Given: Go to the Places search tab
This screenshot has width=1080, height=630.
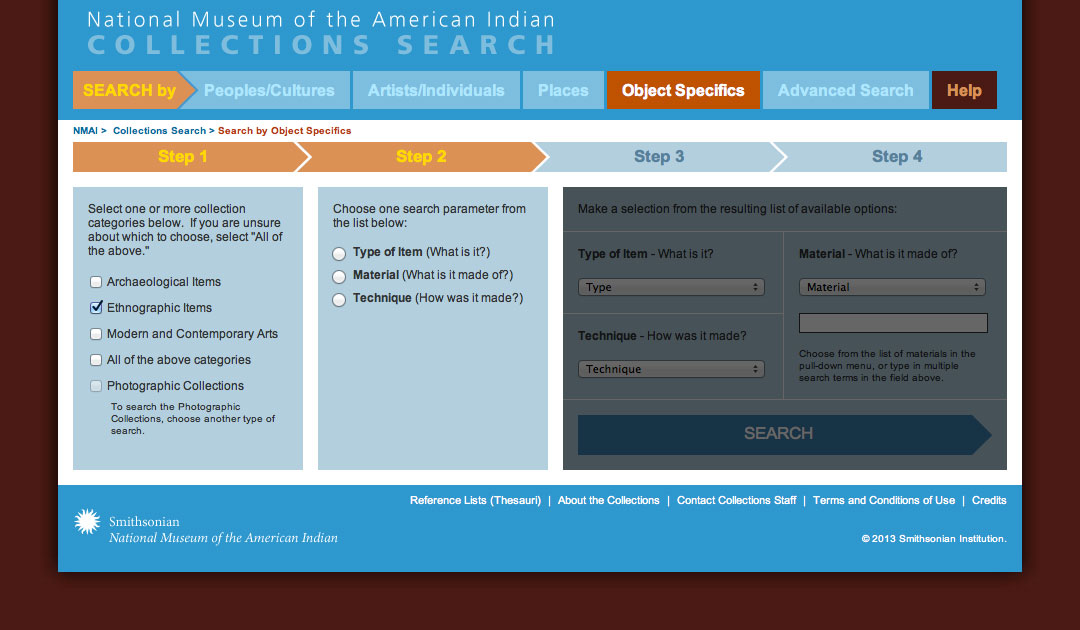Looking at the screenshot, I should [563, 90].
